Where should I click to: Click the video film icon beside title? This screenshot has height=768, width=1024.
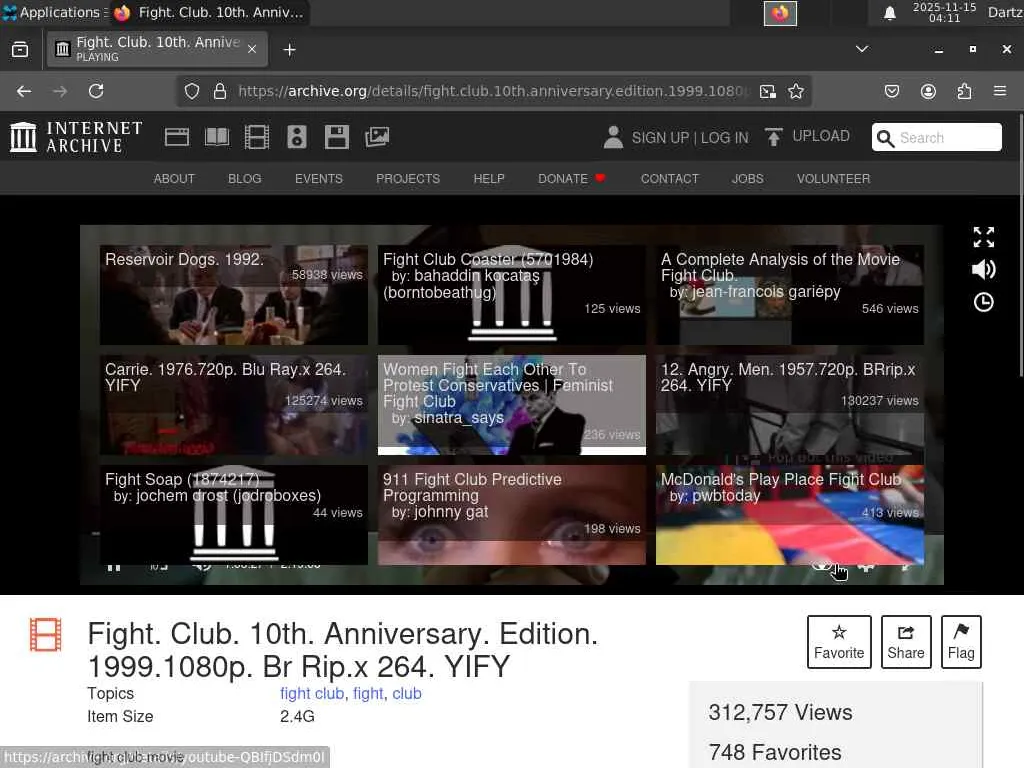click(46, 635)
